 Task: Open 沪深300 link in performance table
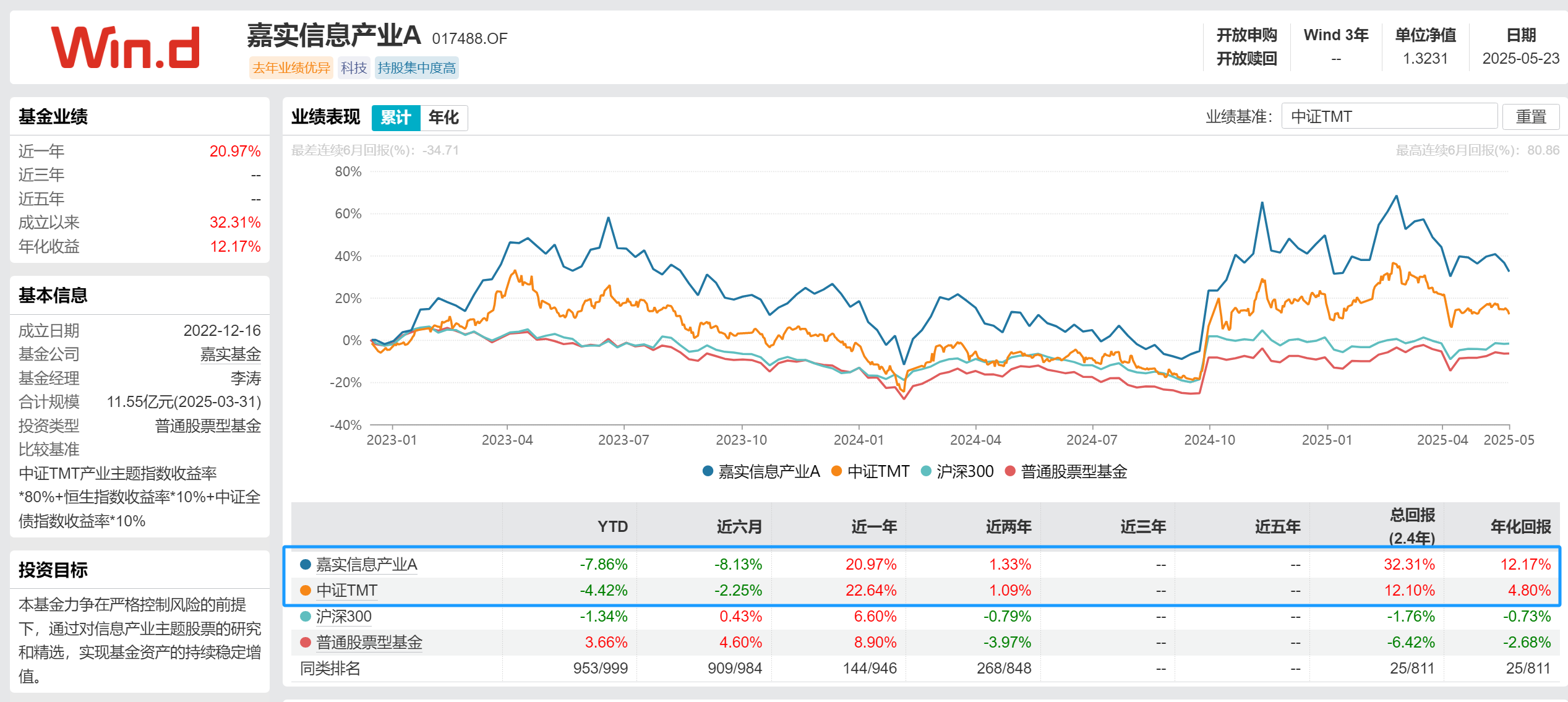(344, 616)
